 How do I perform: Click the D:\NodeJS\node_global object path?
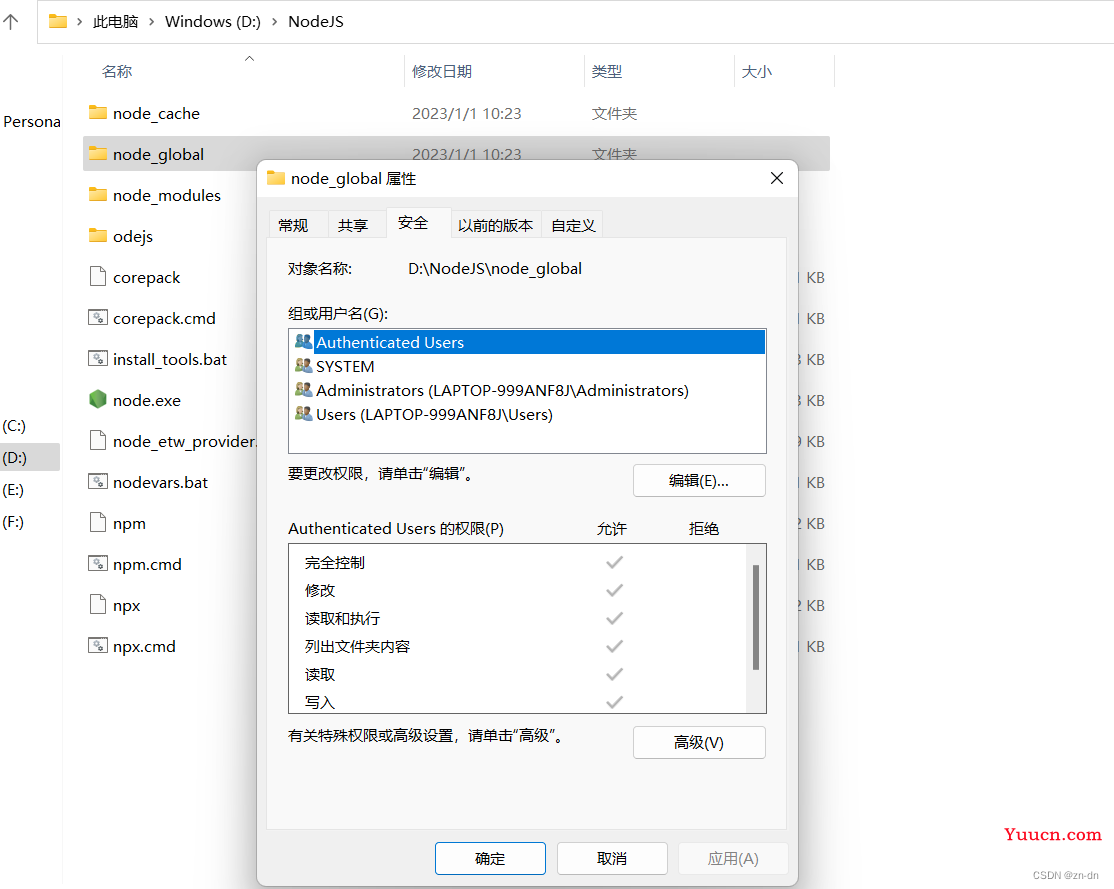coord(494,269)
